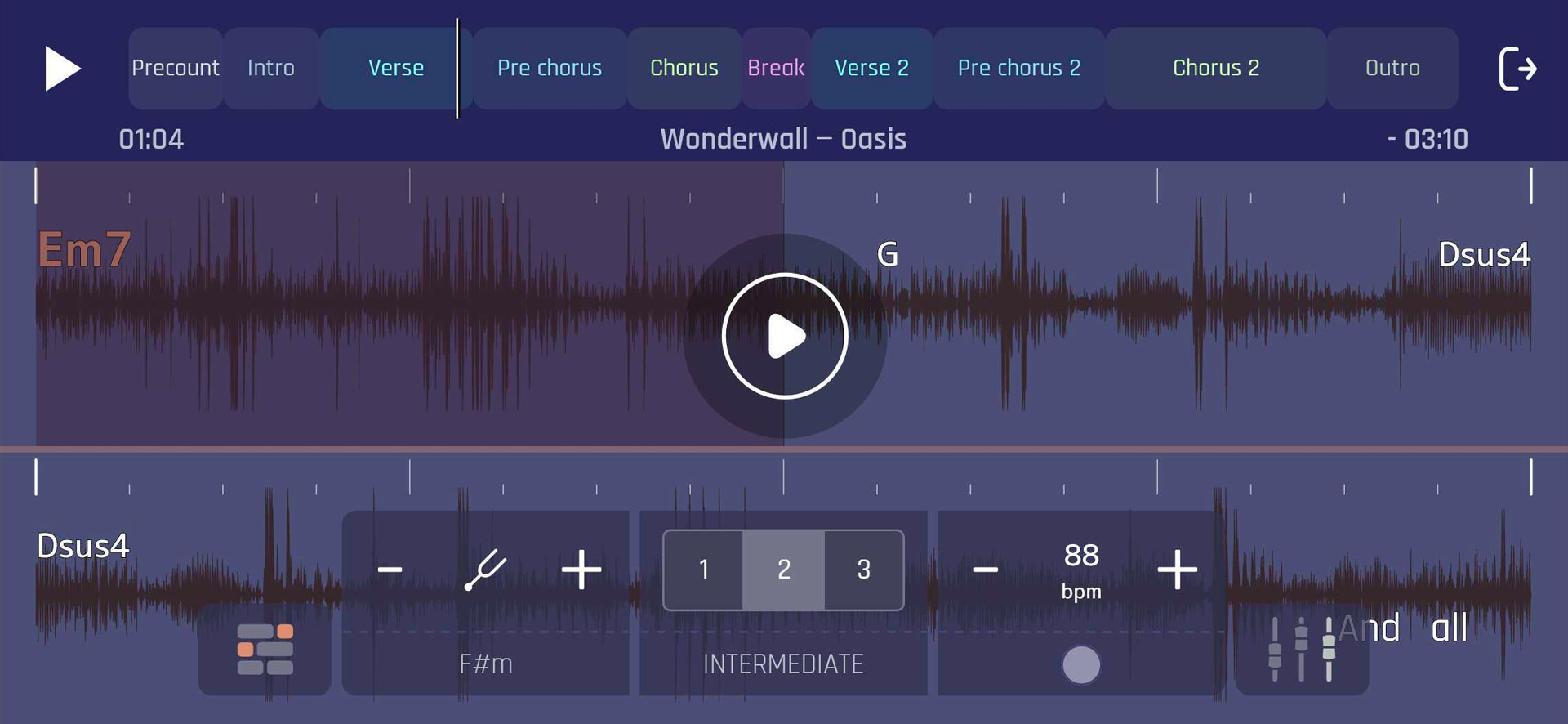The image size is (1568, 724).
Task: Tap the Dsus4 chord in lower waveform
Action: click(x=83, y=546)
